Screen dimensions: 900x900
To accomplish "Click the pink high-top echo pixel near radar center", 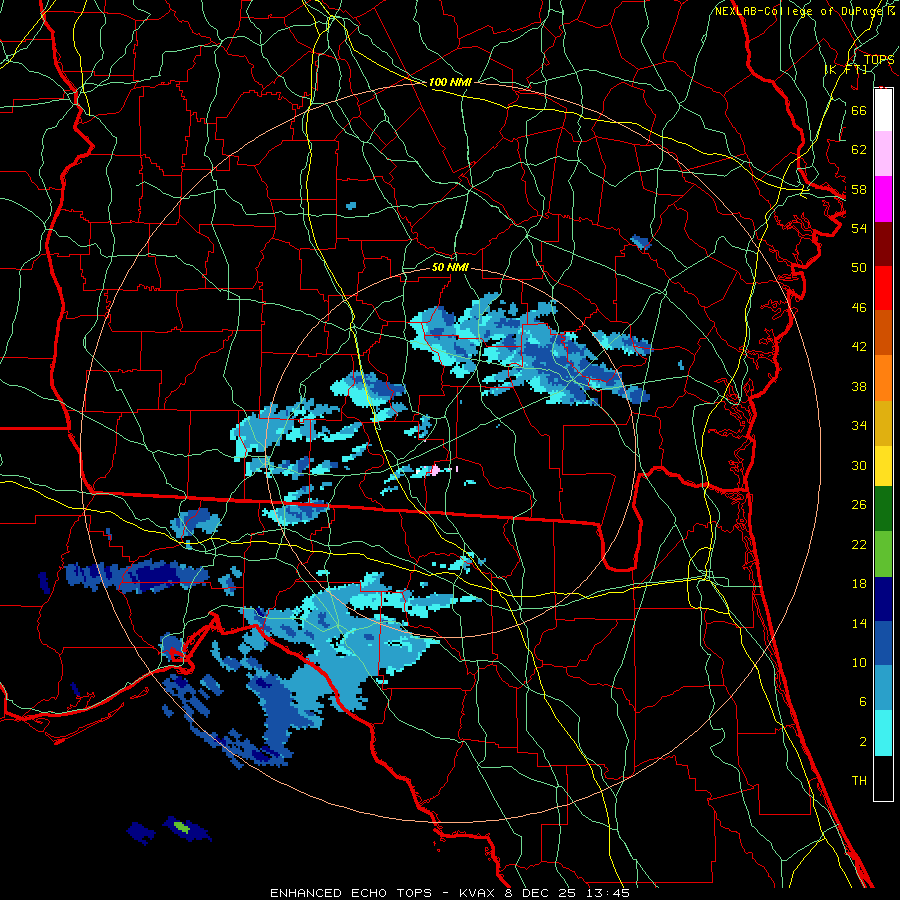I will (x=436, y=471).
